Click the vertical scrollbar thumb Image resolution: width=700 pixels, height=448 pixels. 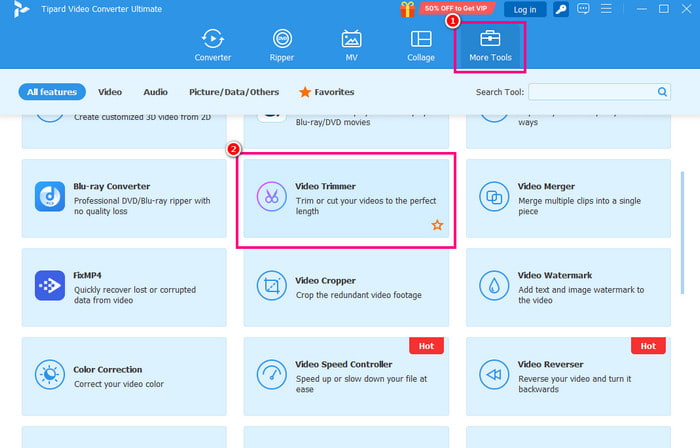[x=682, y=233]
